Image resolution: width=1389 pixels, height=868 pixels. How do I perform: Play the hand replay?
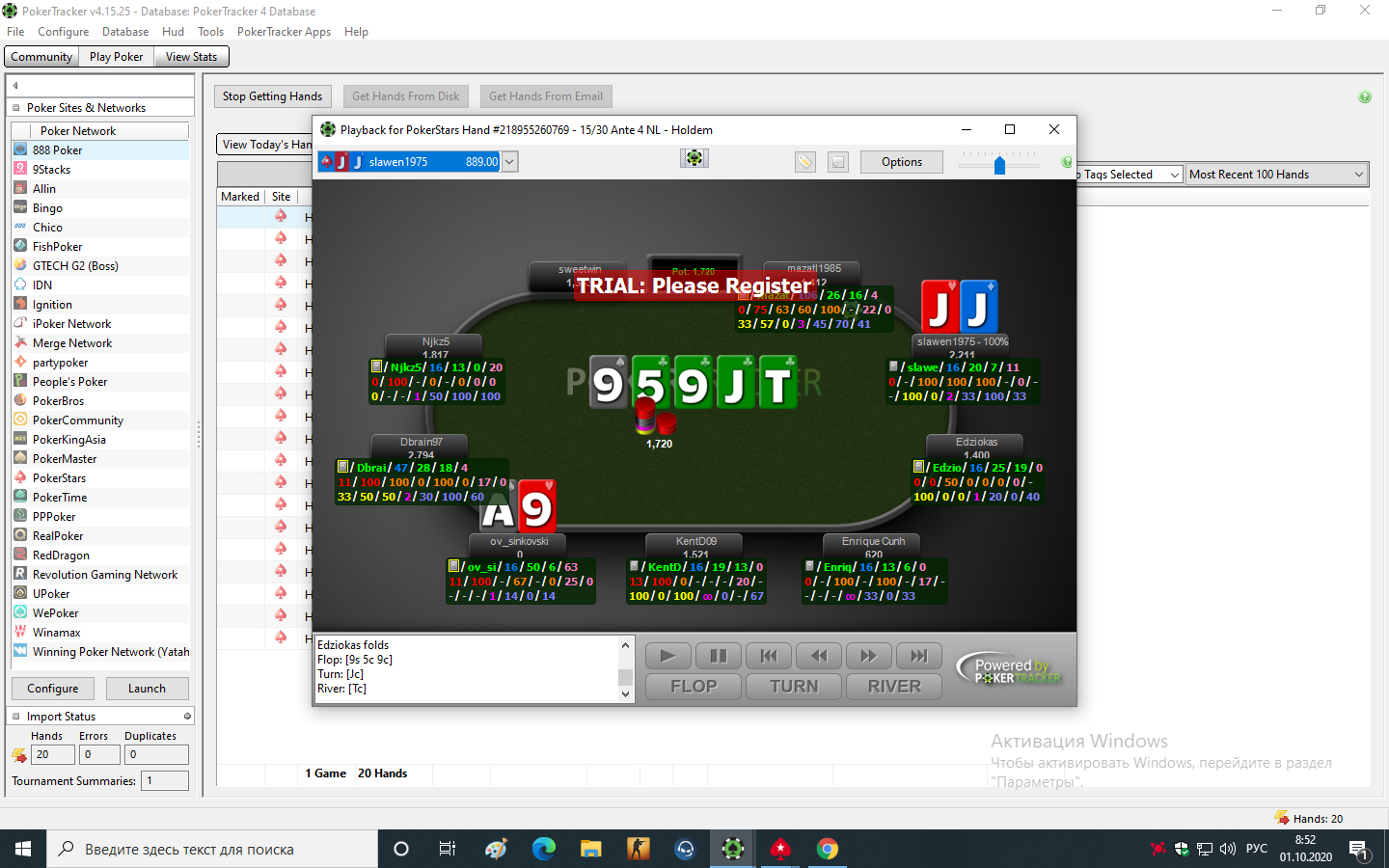coord(667,656)
